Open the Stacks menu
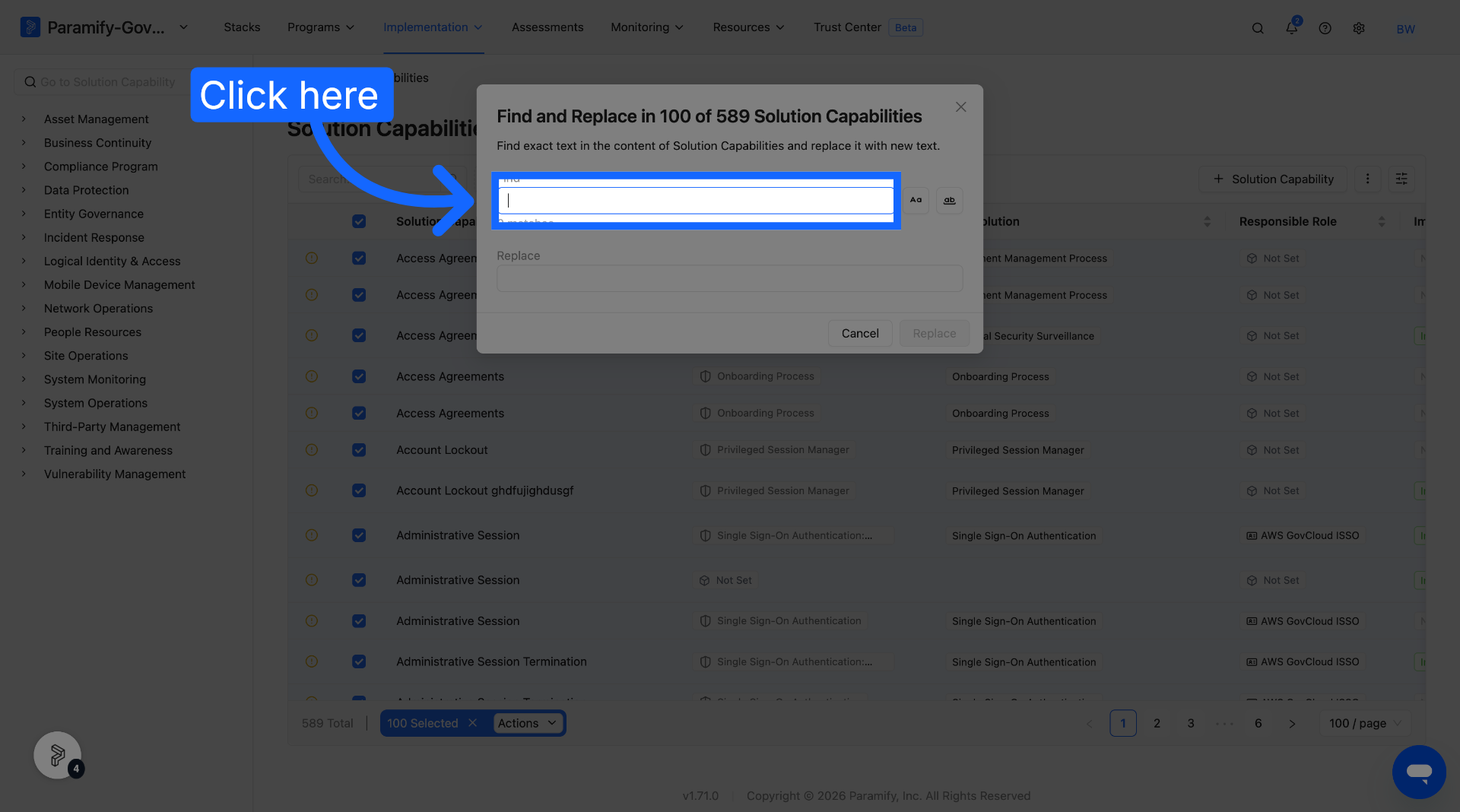Viewport: 1460px width, 812px height. 242,27
